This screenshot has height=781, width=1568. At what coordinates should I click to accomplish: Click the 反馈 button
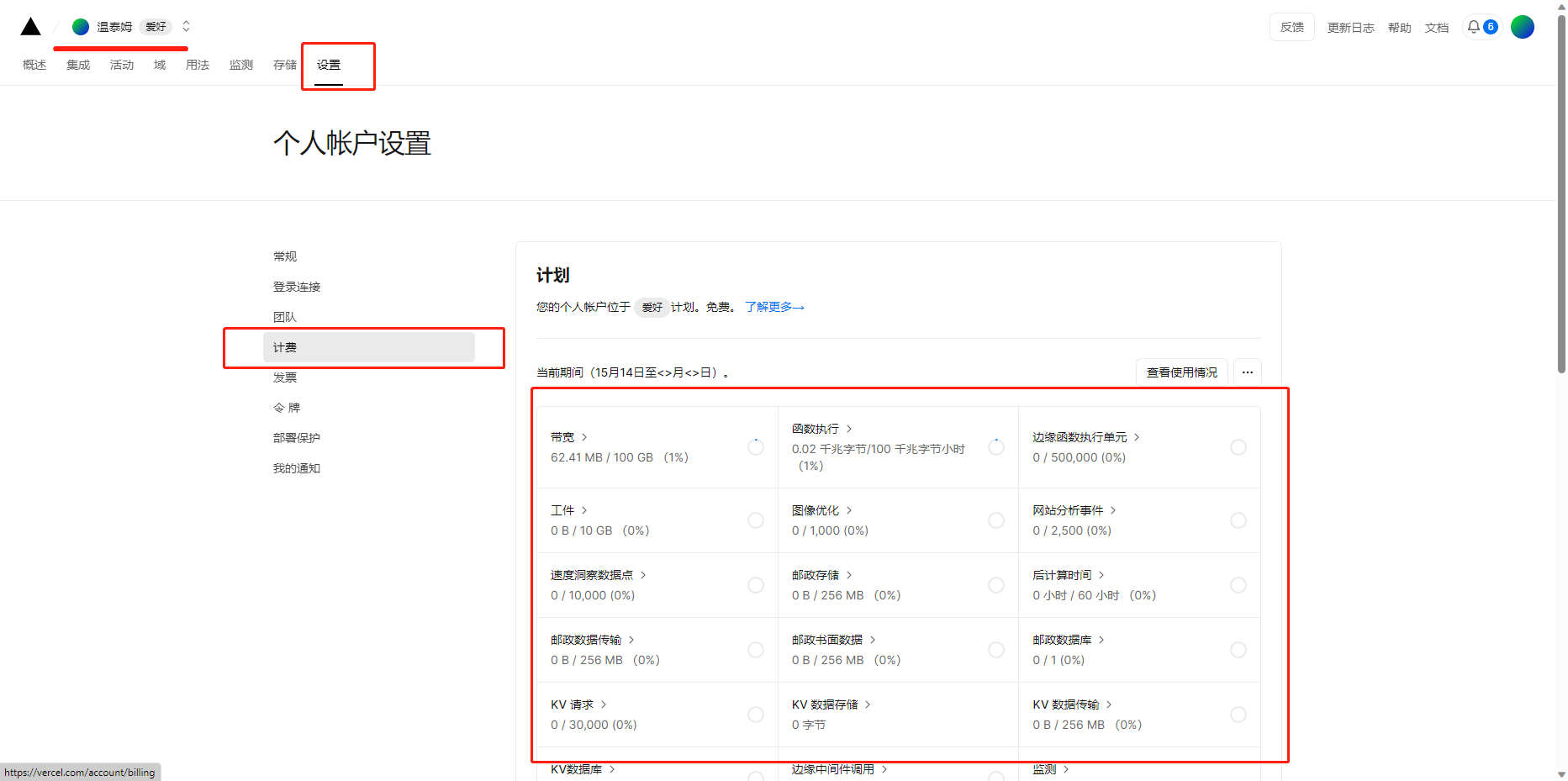[1291, 26]
